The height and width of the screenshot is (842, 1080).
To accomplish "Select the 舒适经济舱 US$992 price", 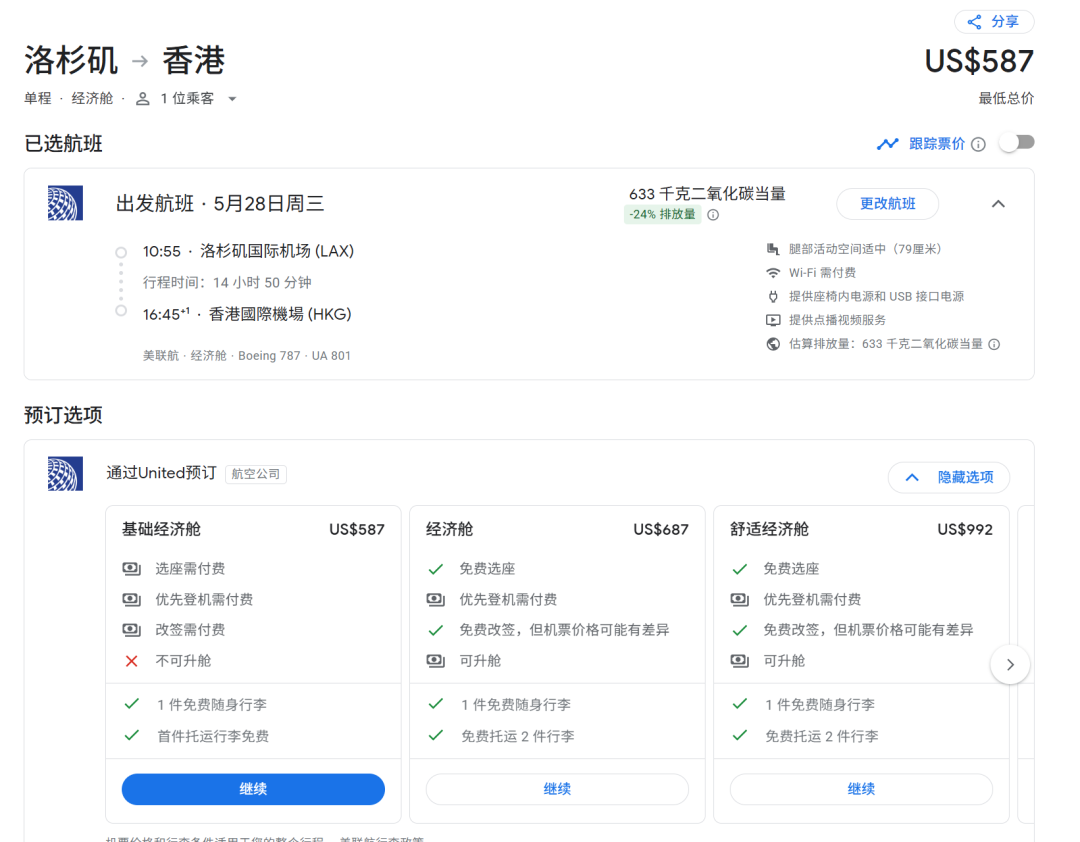I will tap(964, 529).
